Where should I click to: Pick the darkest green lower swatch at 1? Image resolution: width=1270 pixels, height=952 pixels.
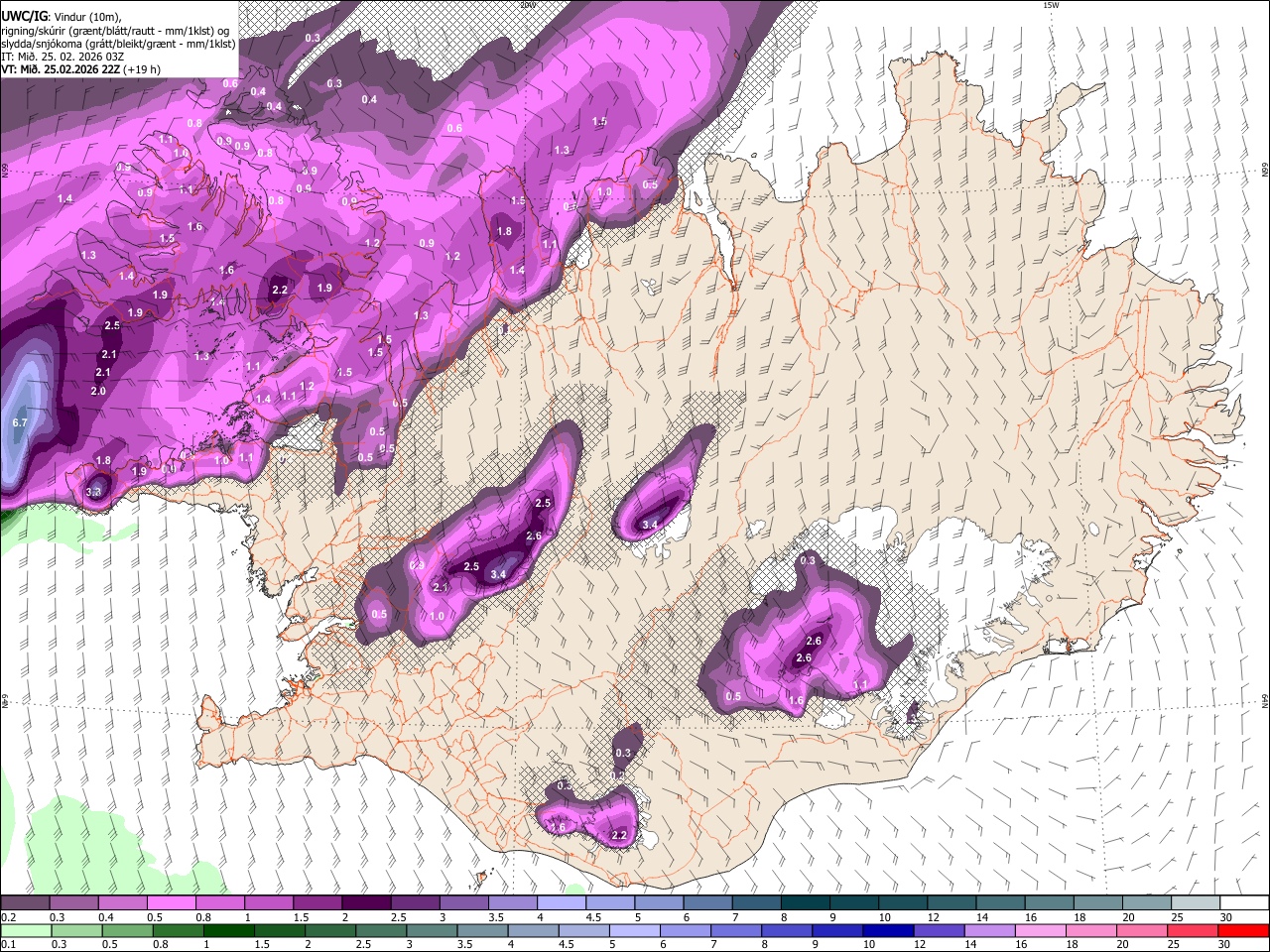click(x=228, y=930)
